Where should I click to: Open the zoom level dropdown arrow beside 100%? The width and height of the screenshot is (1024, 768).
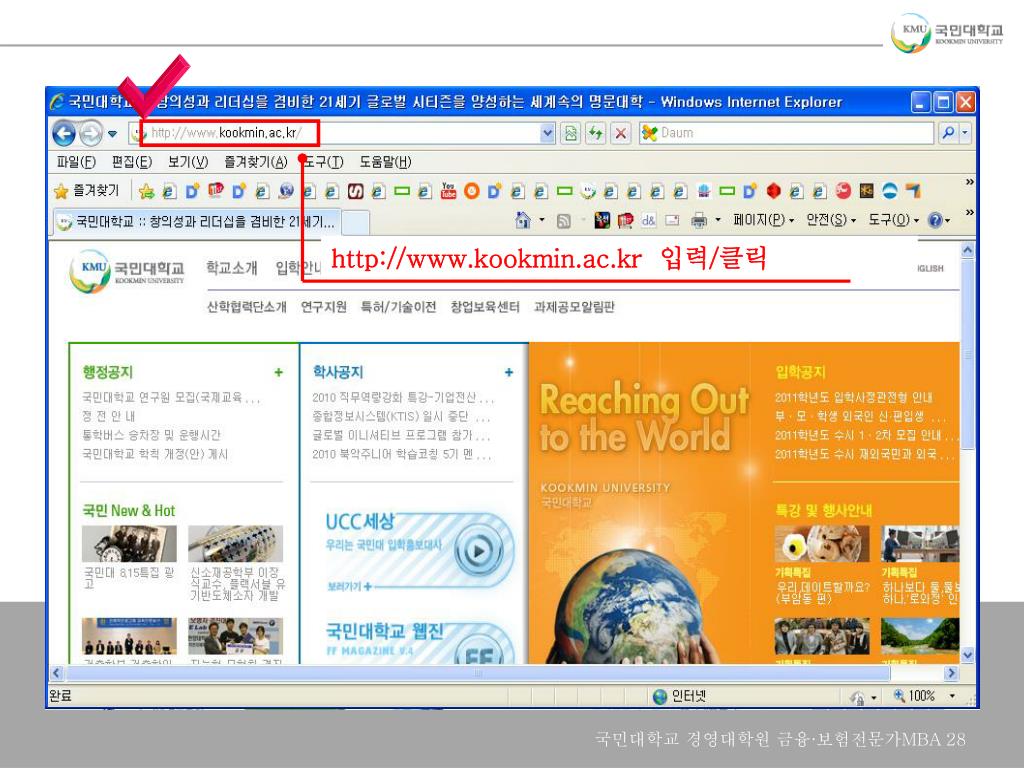pyautogui.click(x=952, y=696)
